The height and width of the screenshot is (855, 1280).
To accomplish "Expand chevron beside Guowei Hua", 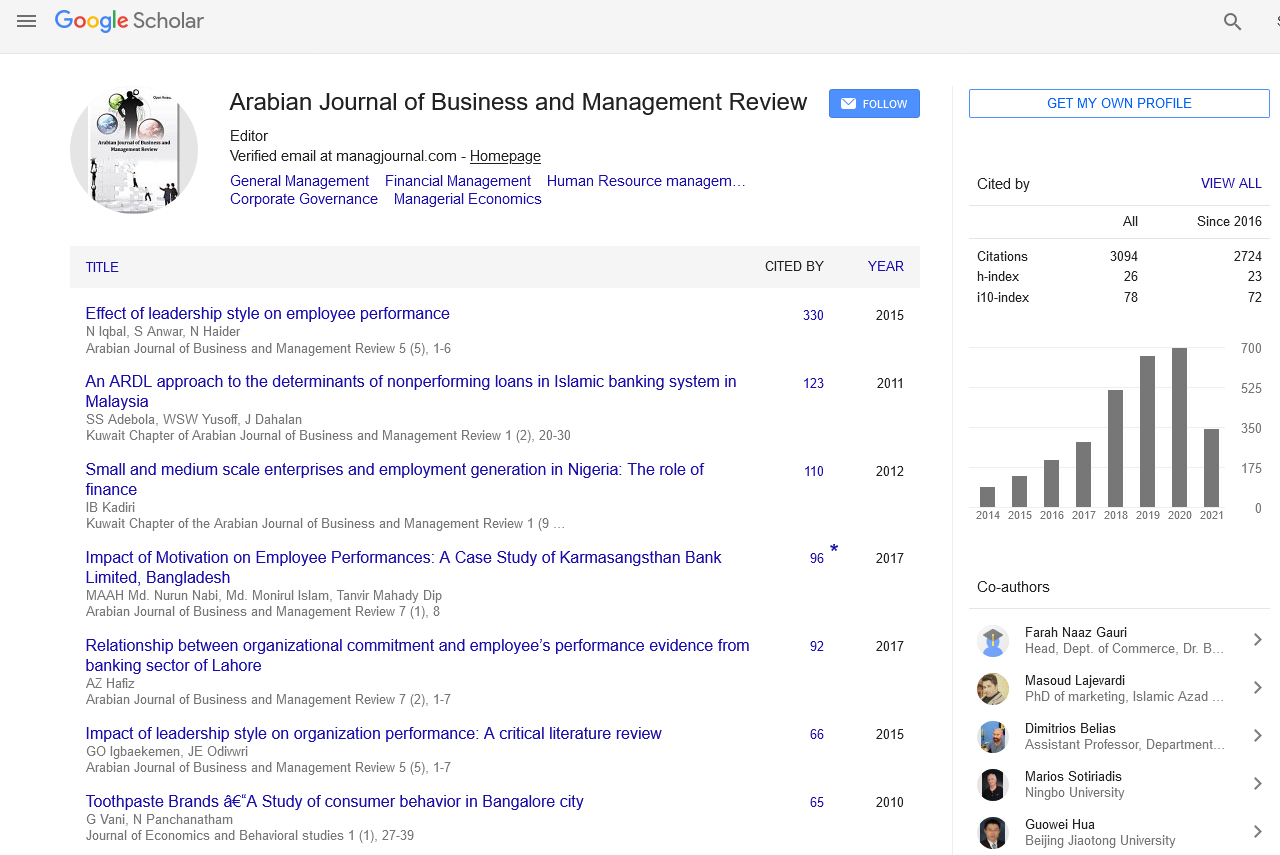I will (x=1258, y=832).
